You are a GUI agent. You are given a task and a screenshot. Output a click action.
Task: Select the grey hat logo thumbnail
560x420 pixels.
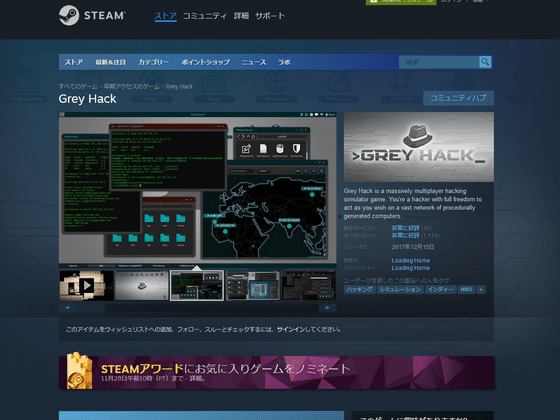[141, 285]
